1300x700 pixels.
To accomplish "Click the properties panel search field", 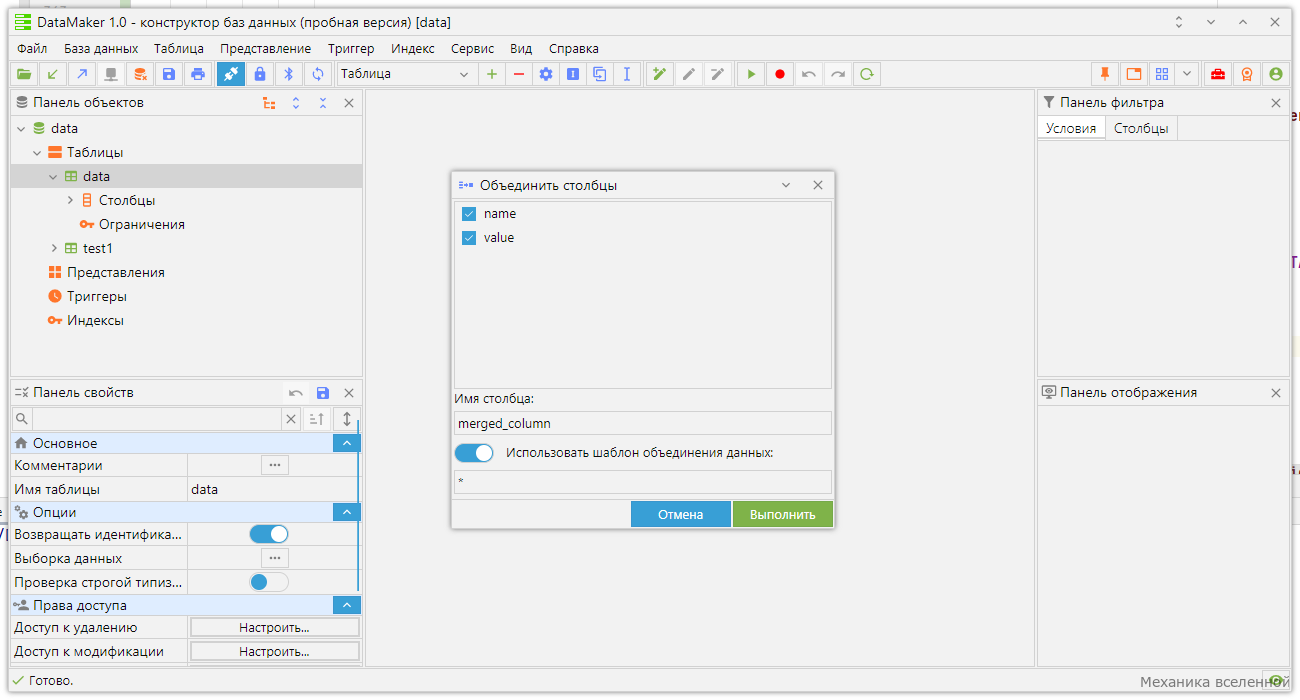I will click(157, 419).
